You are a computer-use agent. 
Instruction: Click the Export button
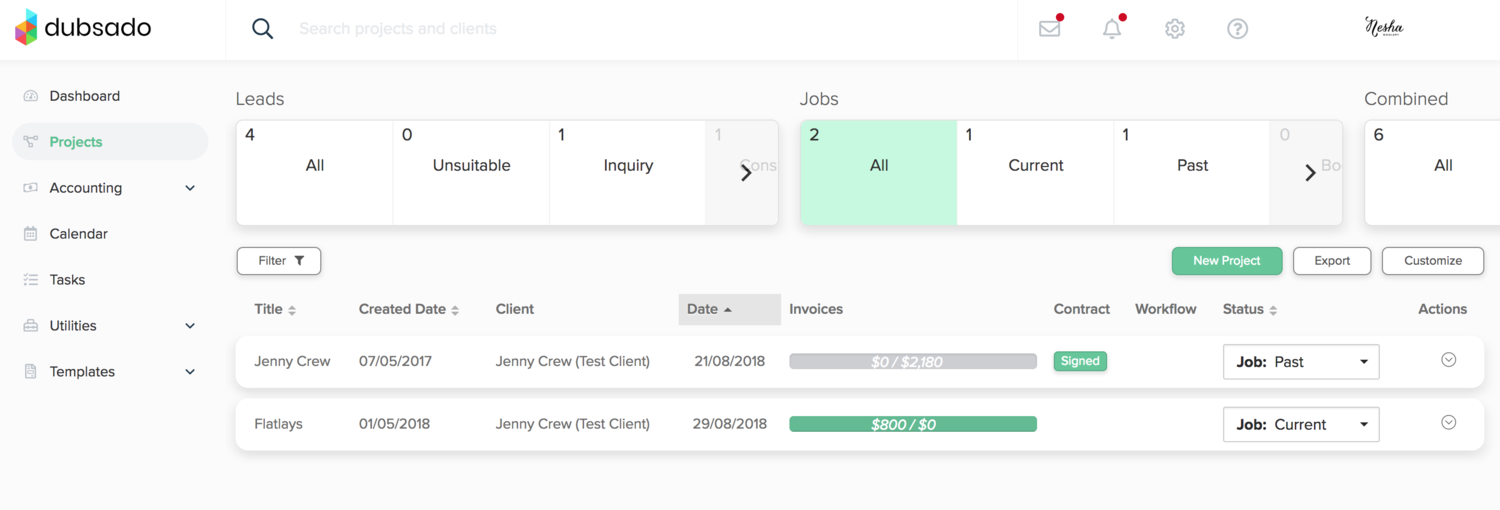1332,261
